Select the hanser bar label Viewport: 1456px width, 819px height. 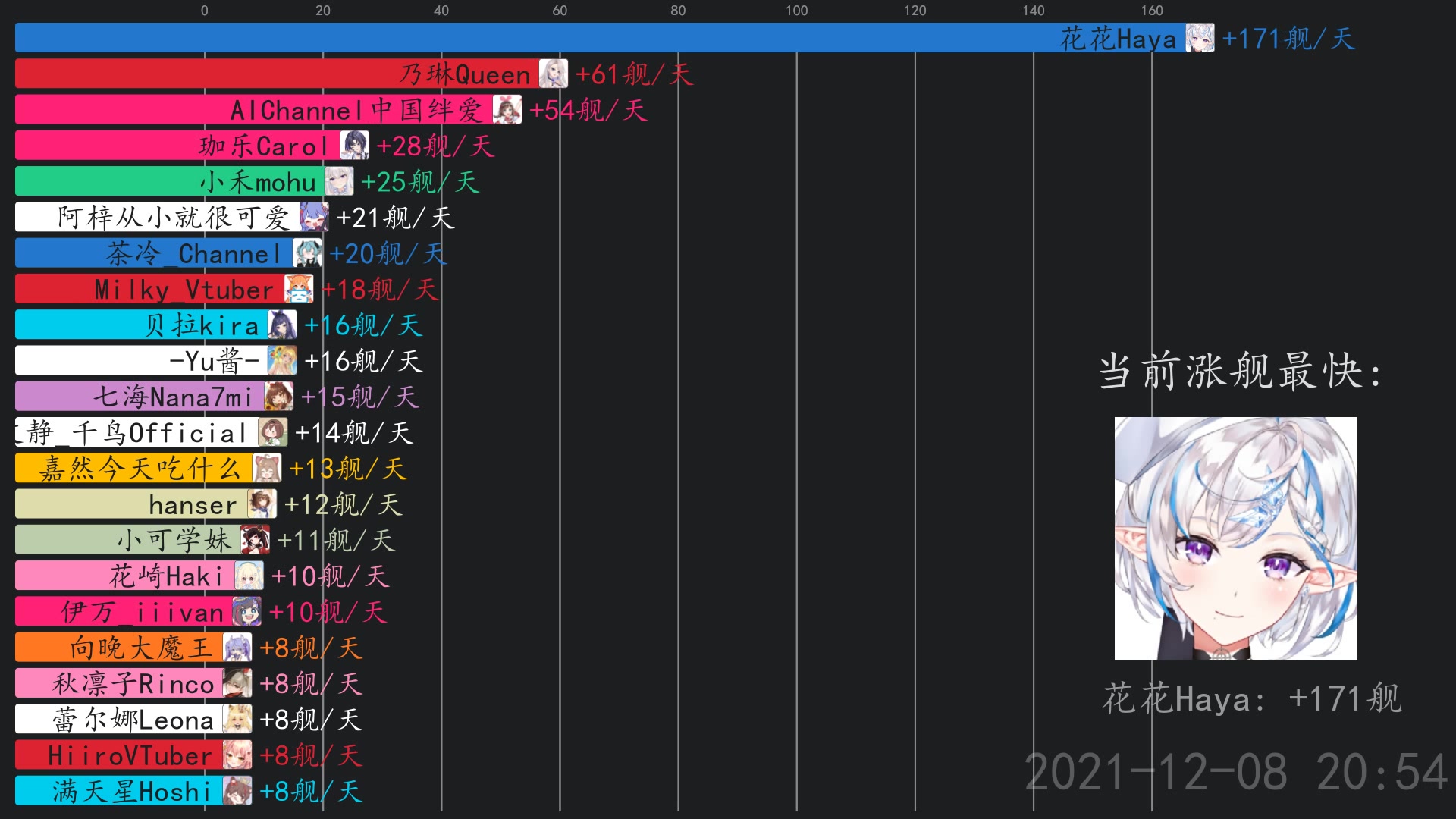click(x=193, y=505)
